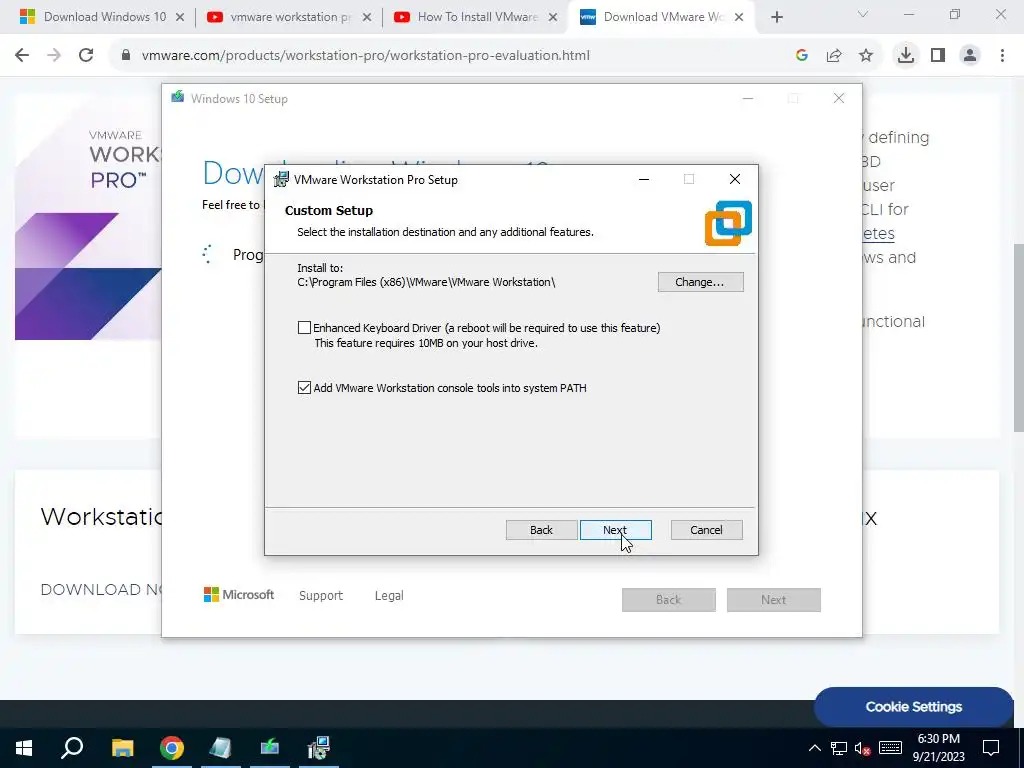The width and height of the screenshot is (1024, 768).
Task: Click the Windows 10 Setup title icon
Action: (x=178, y=97)
